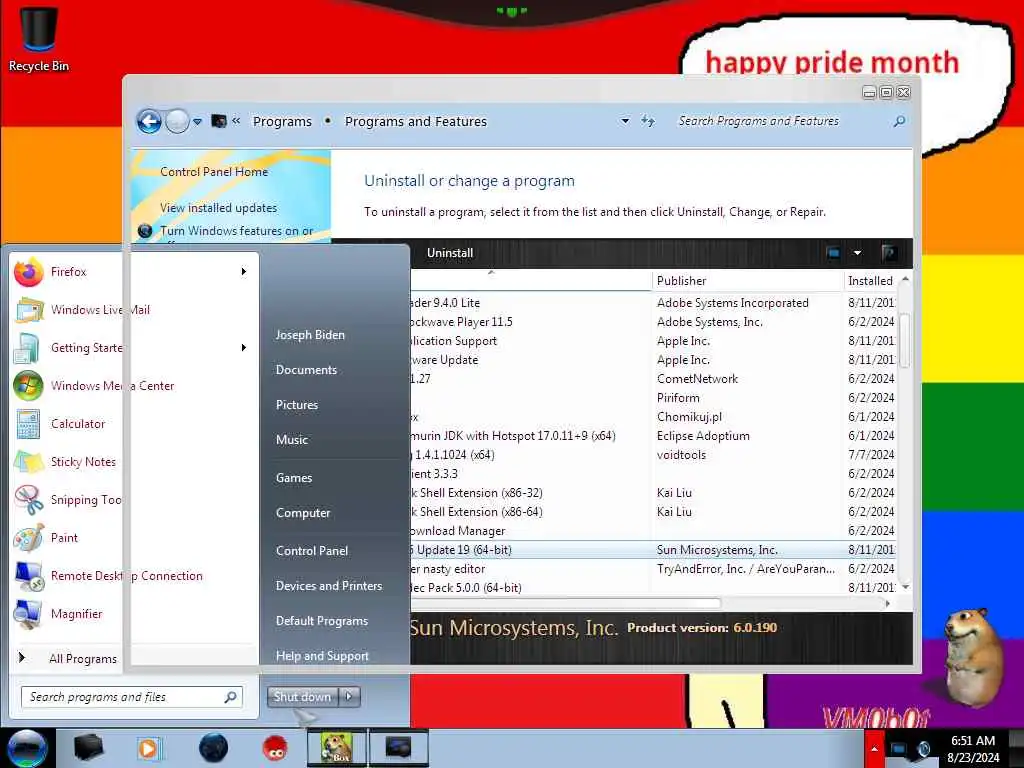Click the network icon in system tray

point(899,749)
